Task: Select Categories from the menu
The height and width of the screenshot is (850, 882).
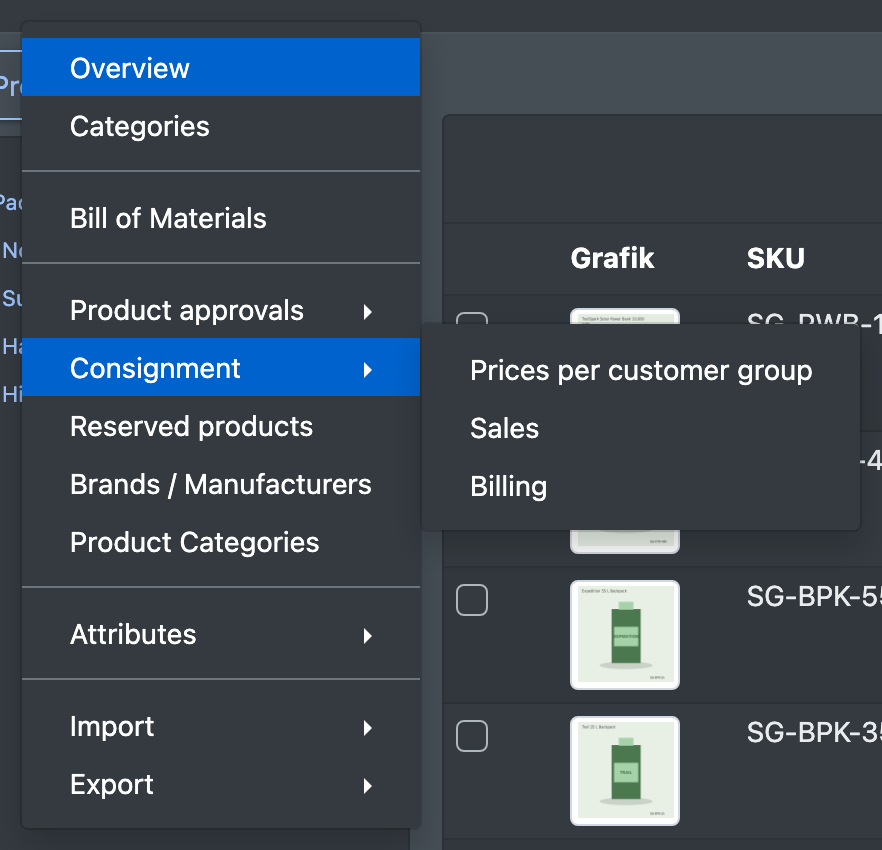Action: tap(221, 126)
